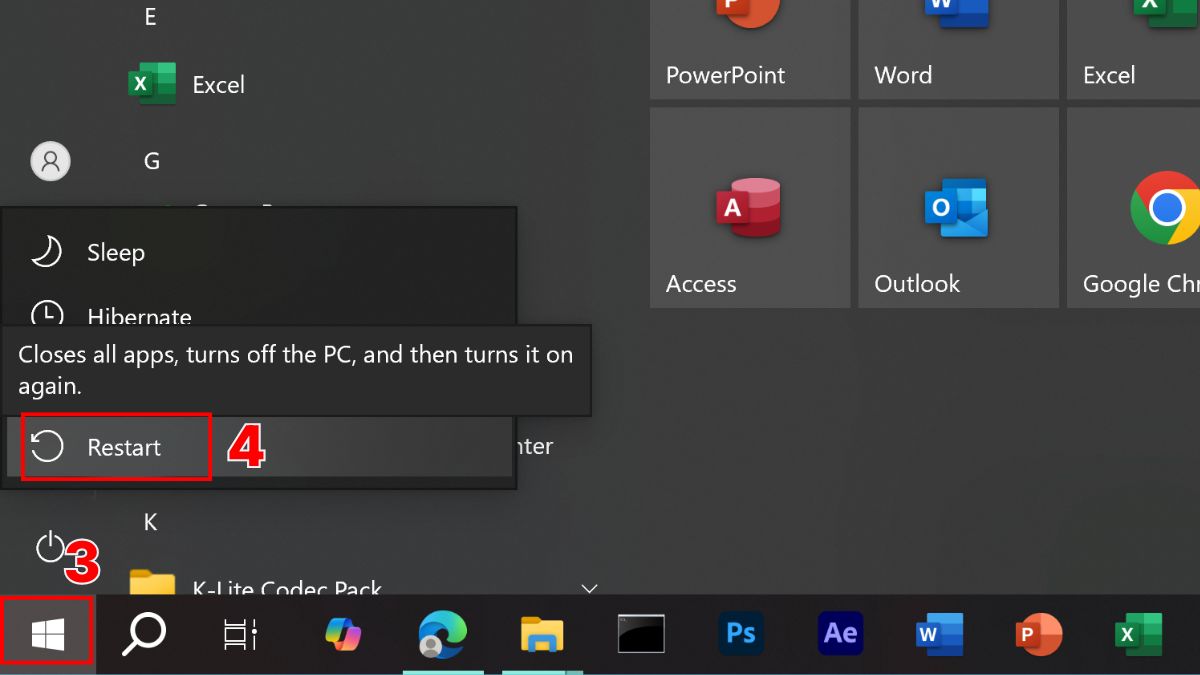The width and height of the screenshot is (1200, 675).
Task: Open the Google Chrome tile
Action: (1133, 208)
